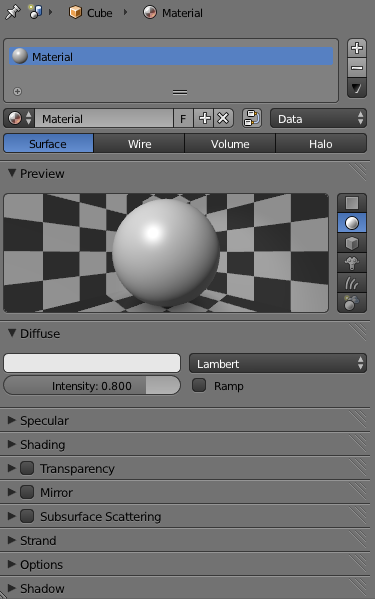375x599 pixels.
Task: Expand the Shadow panel
Action: pos(12,588)
